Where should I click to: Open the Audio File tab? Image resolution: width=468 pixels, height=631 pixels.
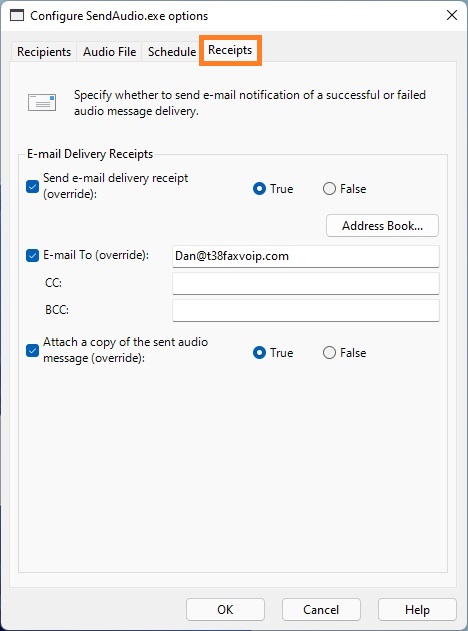[x=109, y=52]
